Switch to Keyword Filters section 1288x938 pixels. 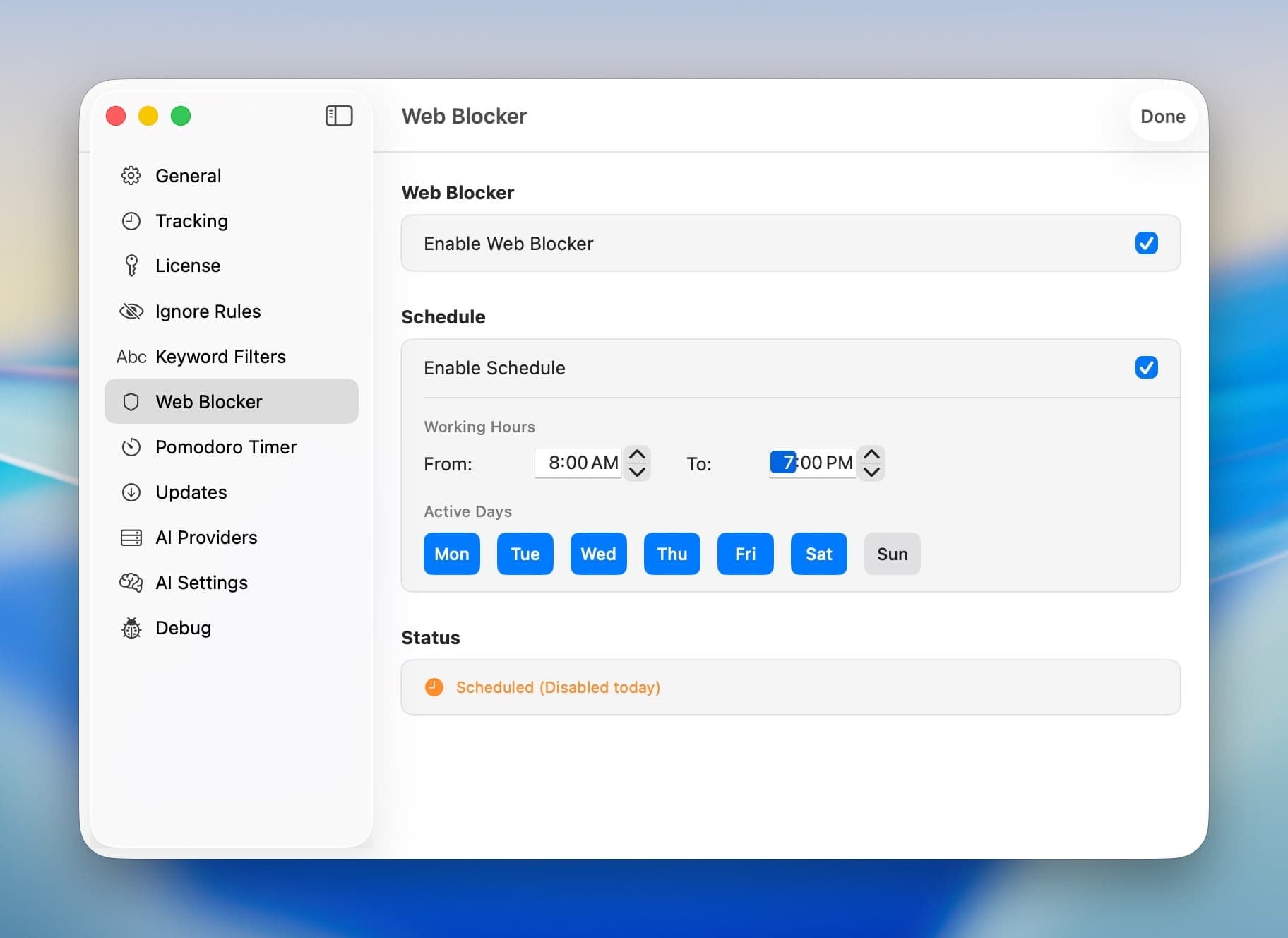220,356
